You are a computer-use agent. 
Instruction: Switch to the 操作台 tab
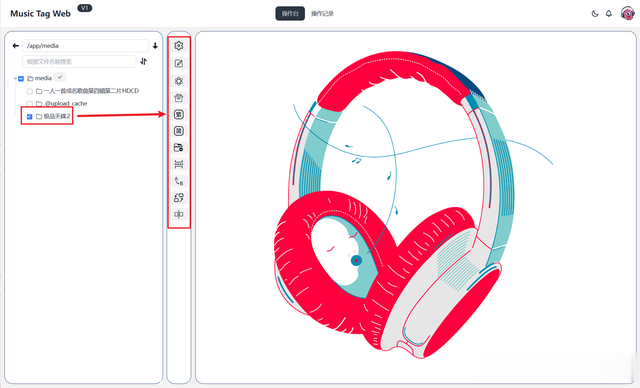(290, 13)
